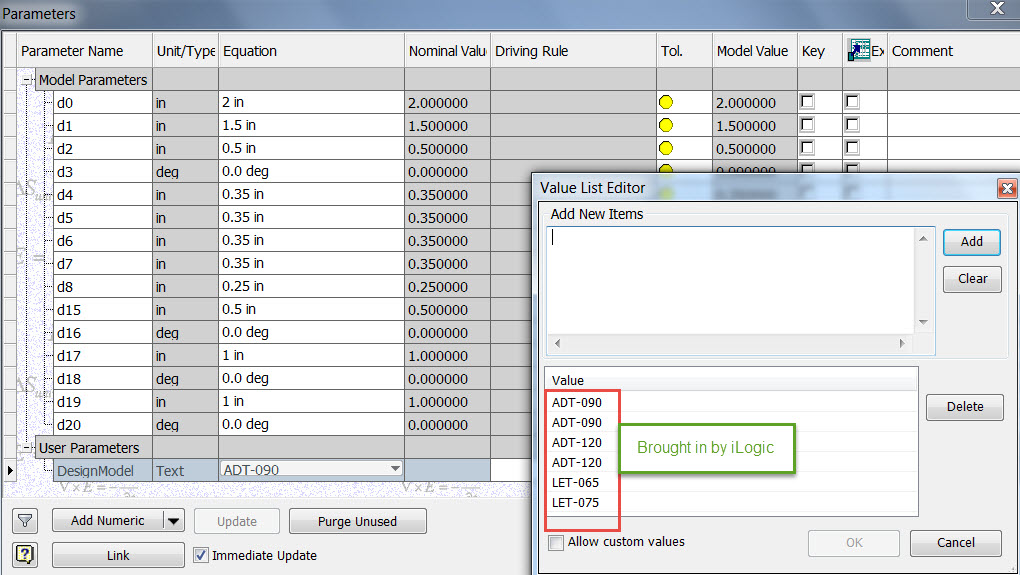Click tolerance yellow circle for d1

coord(665,125)
